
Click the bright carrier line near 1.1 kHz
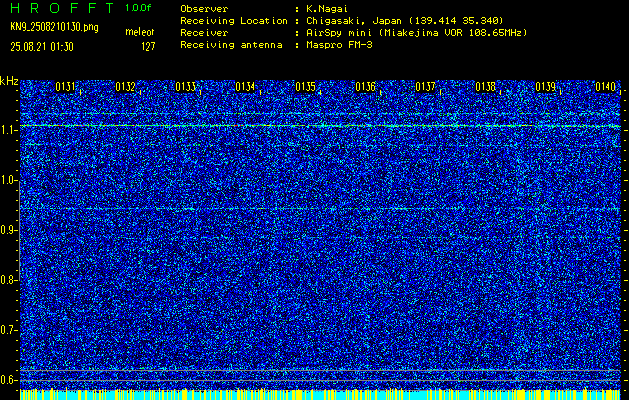tap(320, 126)
